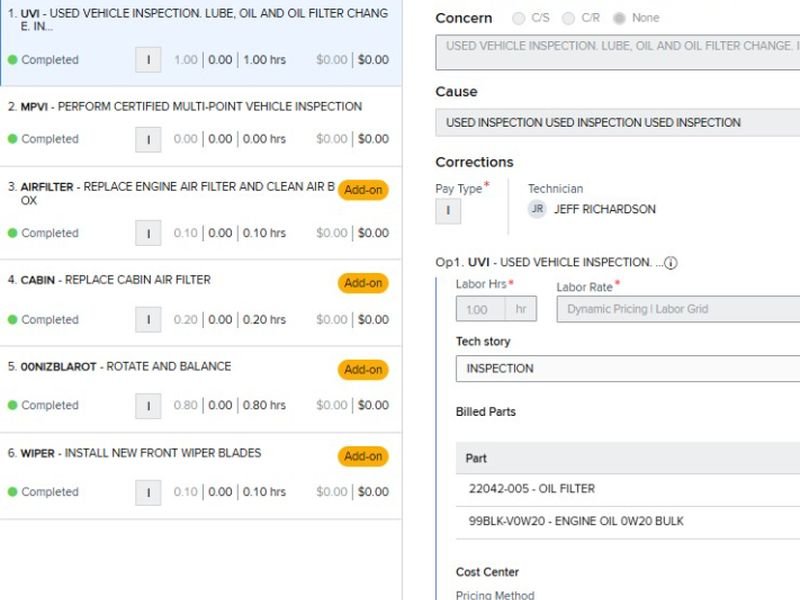Click Add-on badge on AIRFILTER line
Screen dimensions: 800x600
[x=362, y=190]
